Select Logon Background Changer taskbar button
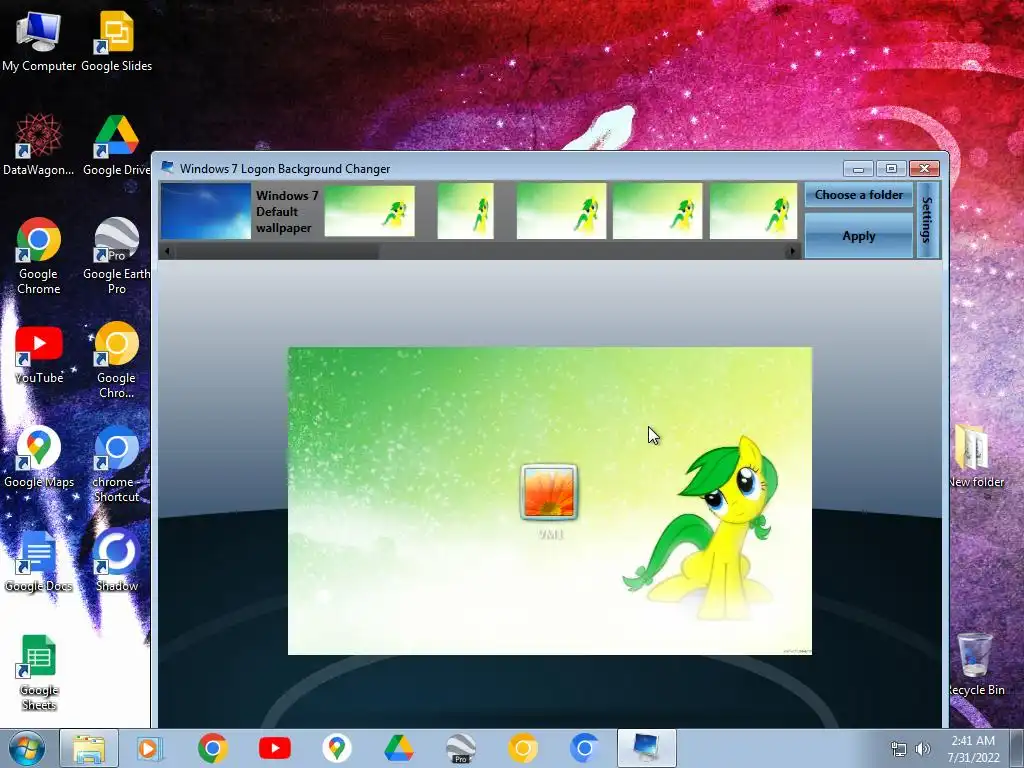The image size is (1024, 768). pos(647,748)
